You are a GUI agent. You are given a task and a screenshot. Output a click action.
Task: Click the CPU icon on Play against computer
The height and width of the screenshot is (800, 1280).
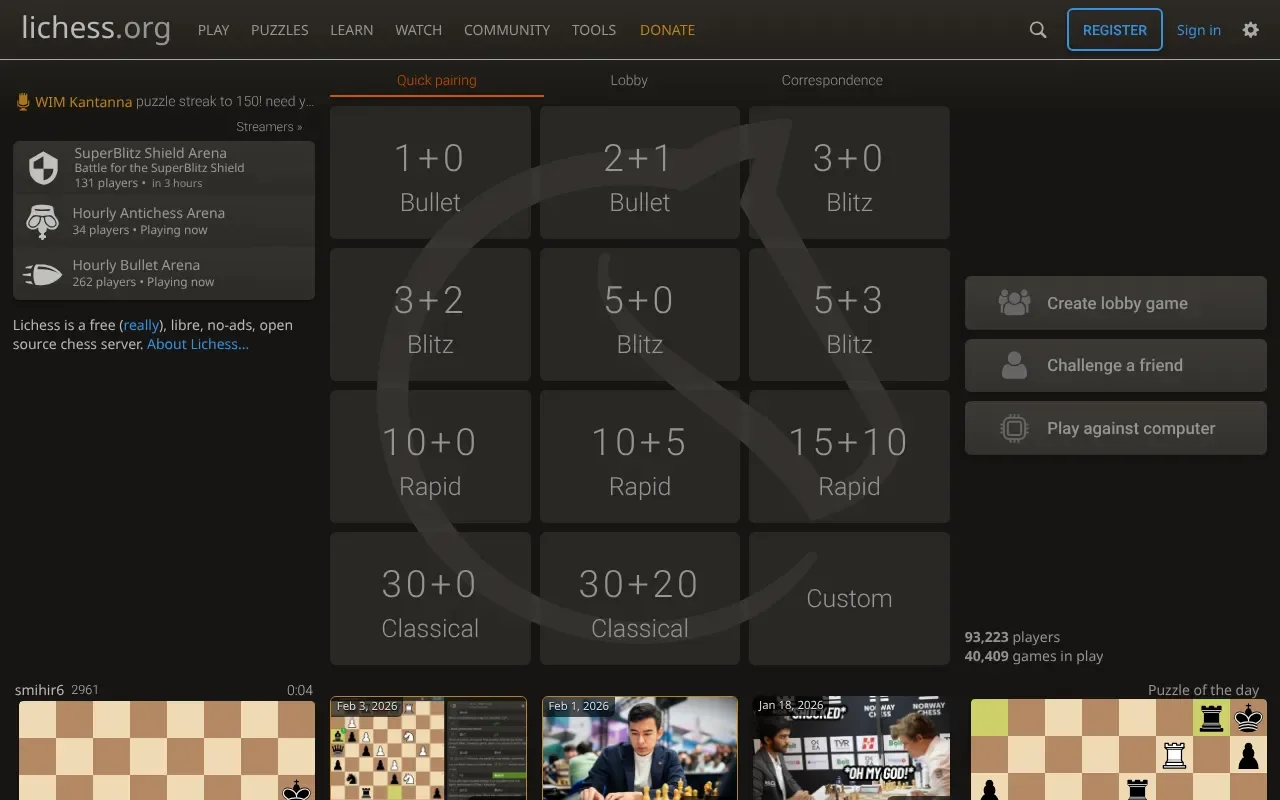[x=1013, y=428]
